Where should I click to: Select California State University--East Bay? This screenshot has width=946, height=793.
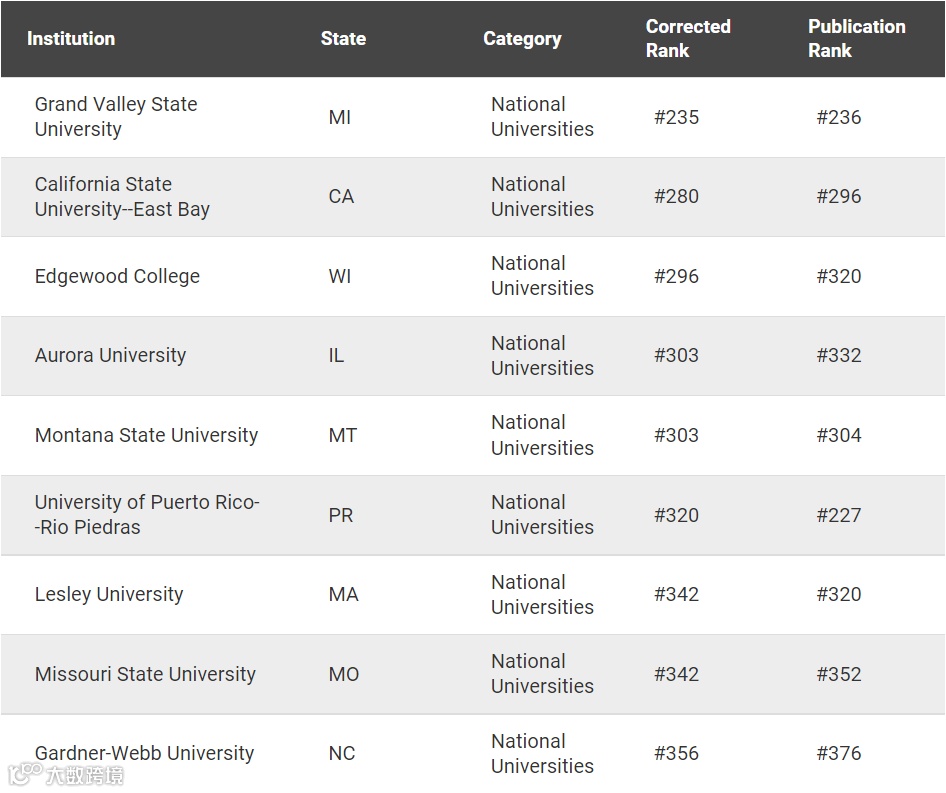122,197
